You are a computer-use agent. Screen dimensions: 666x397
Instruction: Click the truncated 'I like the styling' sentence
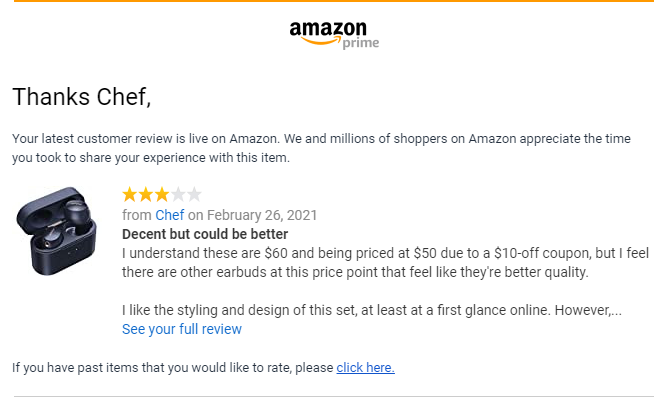(x=372, y=310)
